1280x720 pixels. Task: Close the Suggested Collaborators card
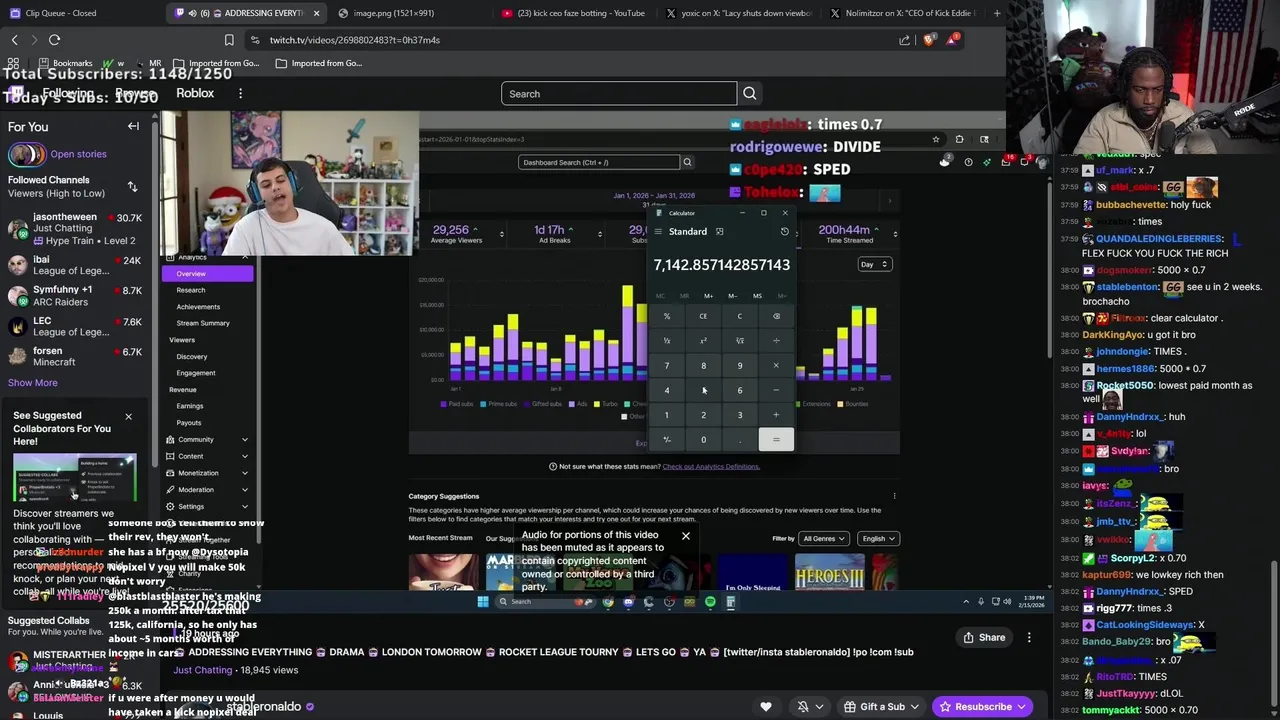(128, 416)
